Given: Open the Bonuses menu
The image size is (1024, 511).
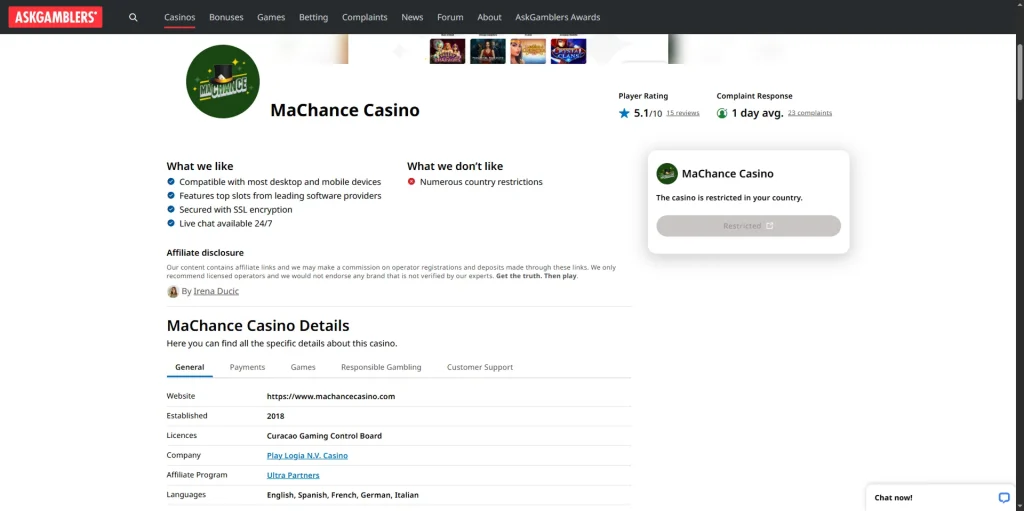Looking at the screenshot, I should point(226,18).
